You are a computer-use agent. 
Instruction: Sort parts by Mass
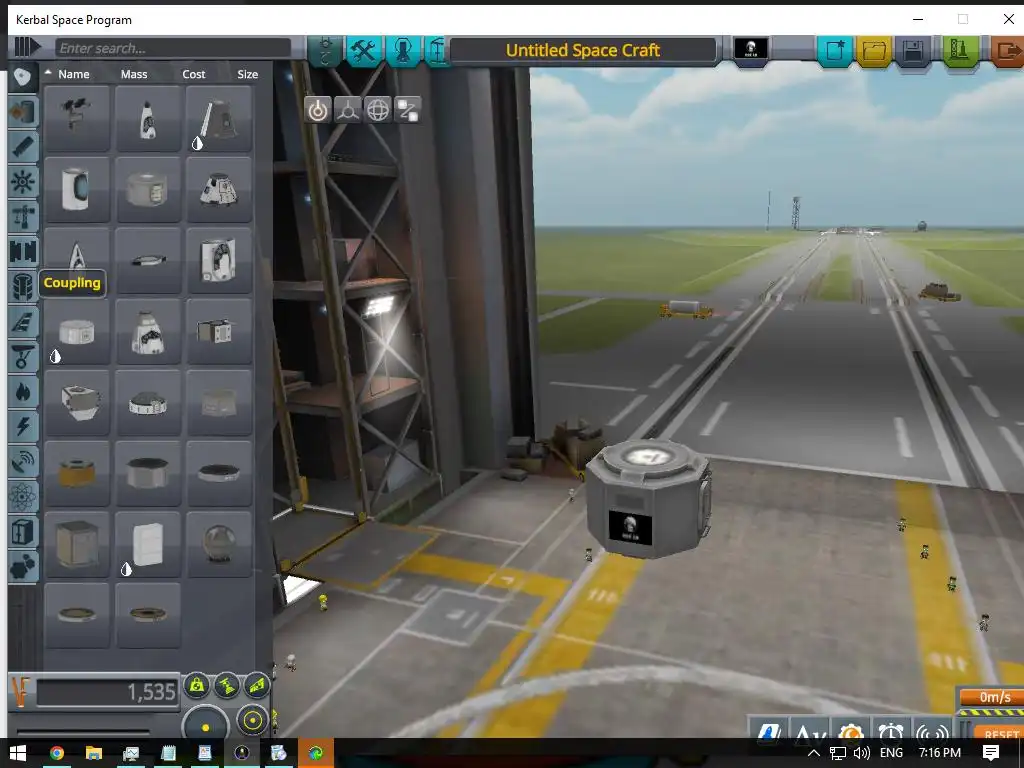tap(134, 74)
